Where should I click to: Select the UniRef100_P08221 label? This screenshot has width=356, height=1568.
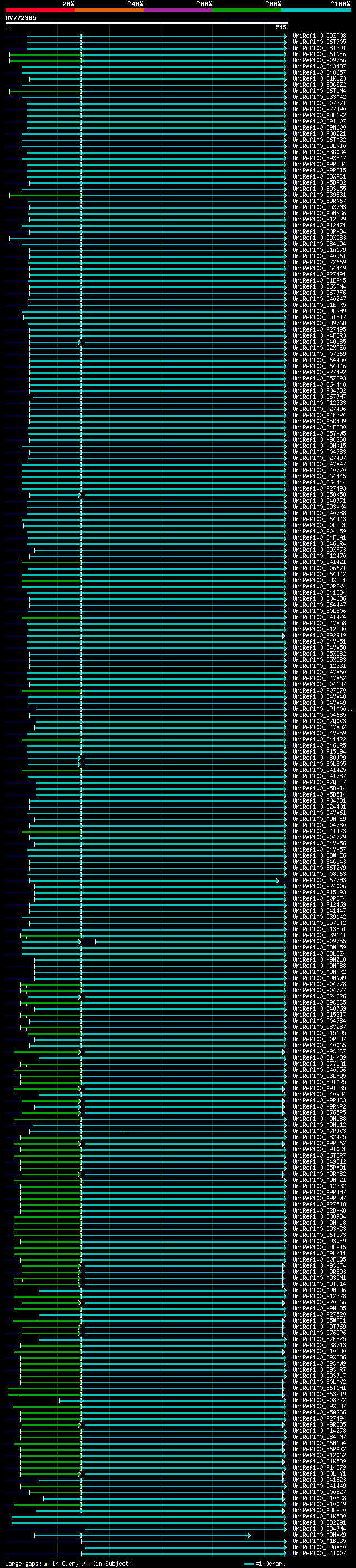coord(319,133)
